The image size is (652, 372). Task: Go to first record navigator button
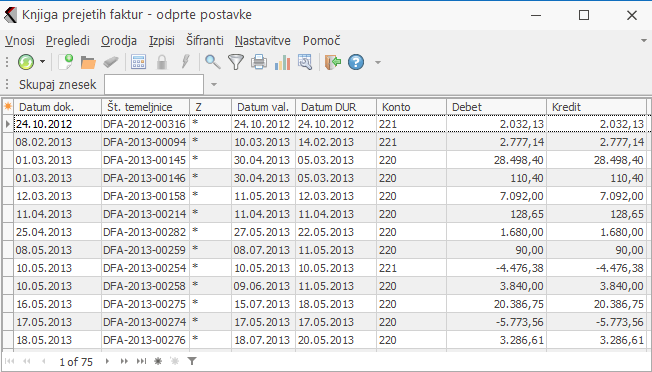pos(10,361)
